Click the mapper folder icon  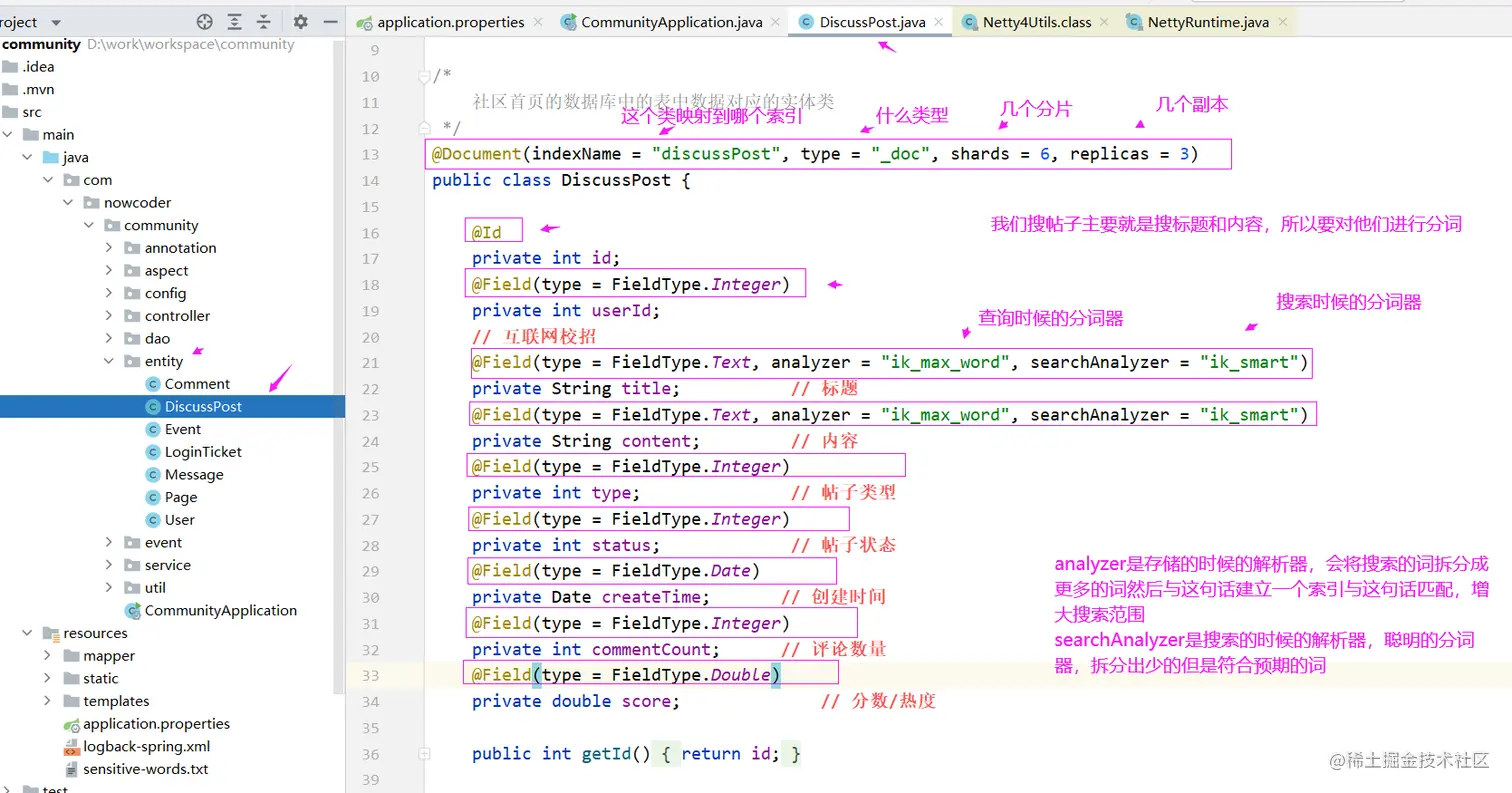pyautogui.click(x=71, y=656)
